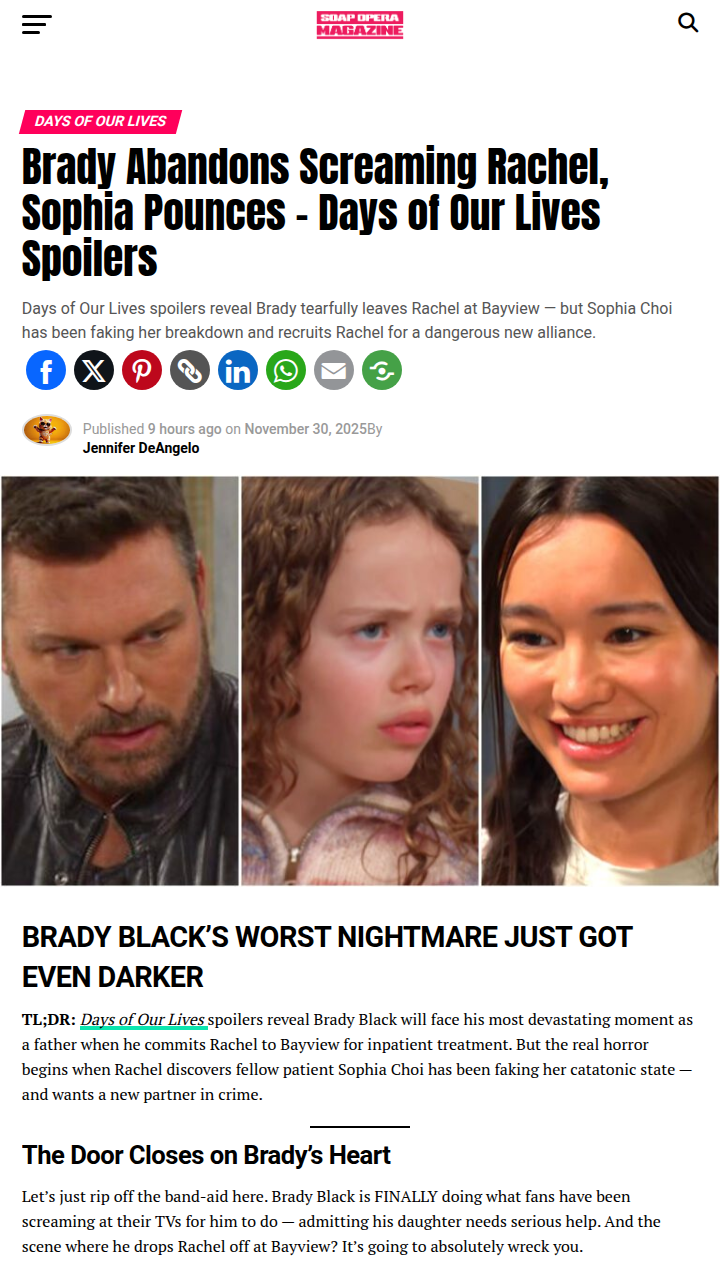View author Jennifer DeAngelo's profile
The height and width of the screenshot is (1280, 720).
click(x=141, y=448)
